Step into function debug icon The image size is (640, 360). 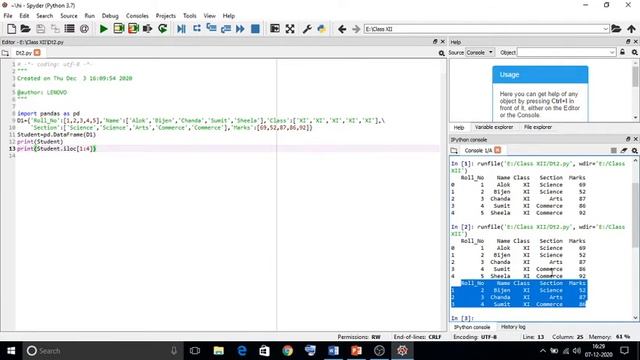tap(211, 29)
